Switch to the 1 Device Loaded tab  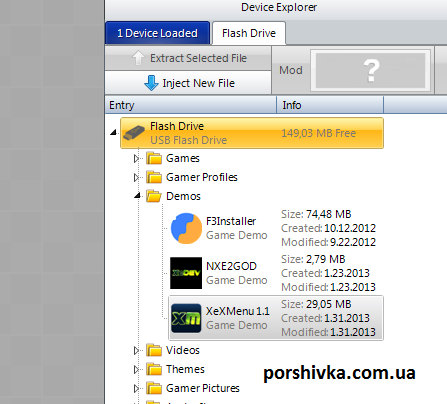point(157,33)
